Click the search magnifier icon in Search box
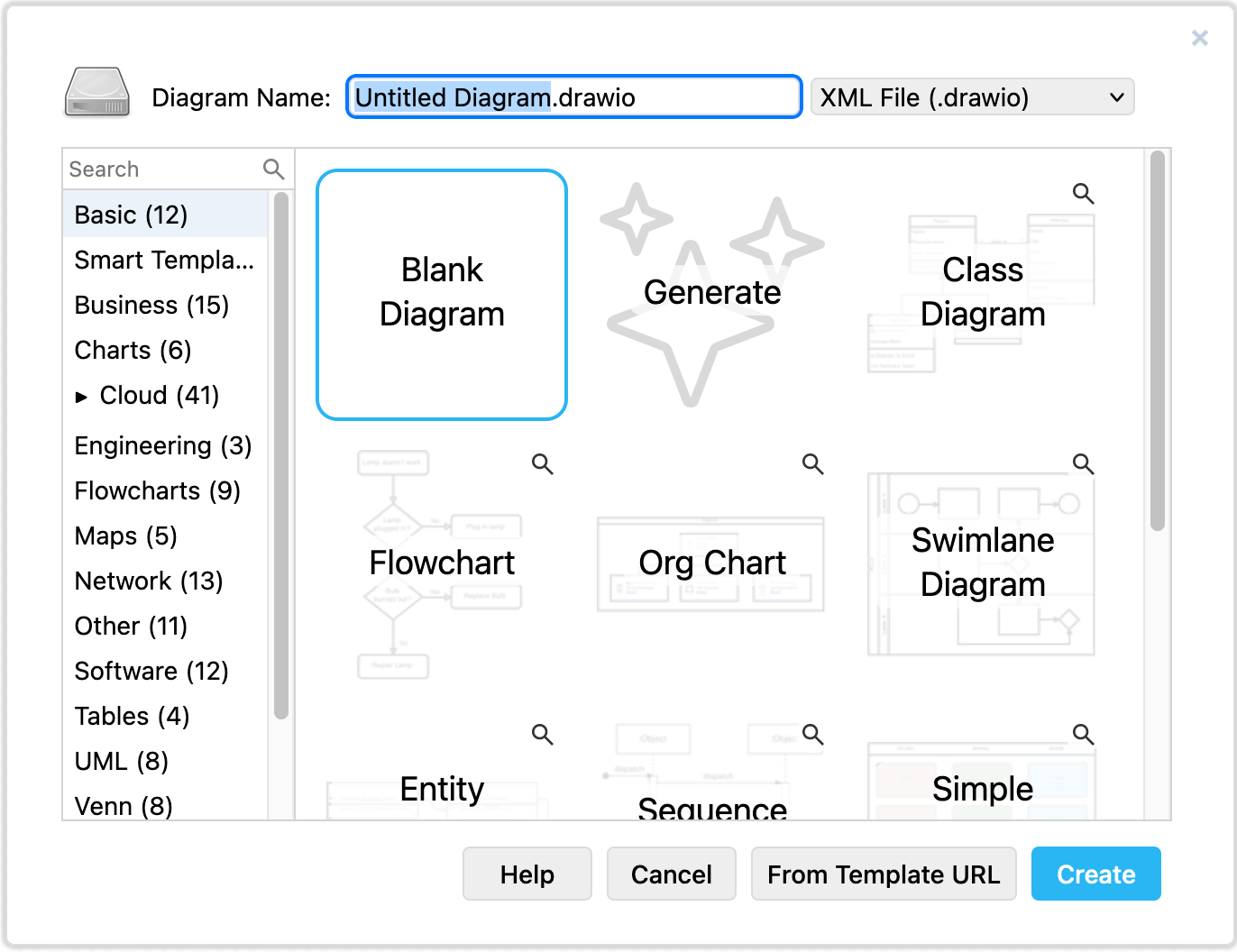This screenshot has height=952, width=1237. tap(273, 169)
